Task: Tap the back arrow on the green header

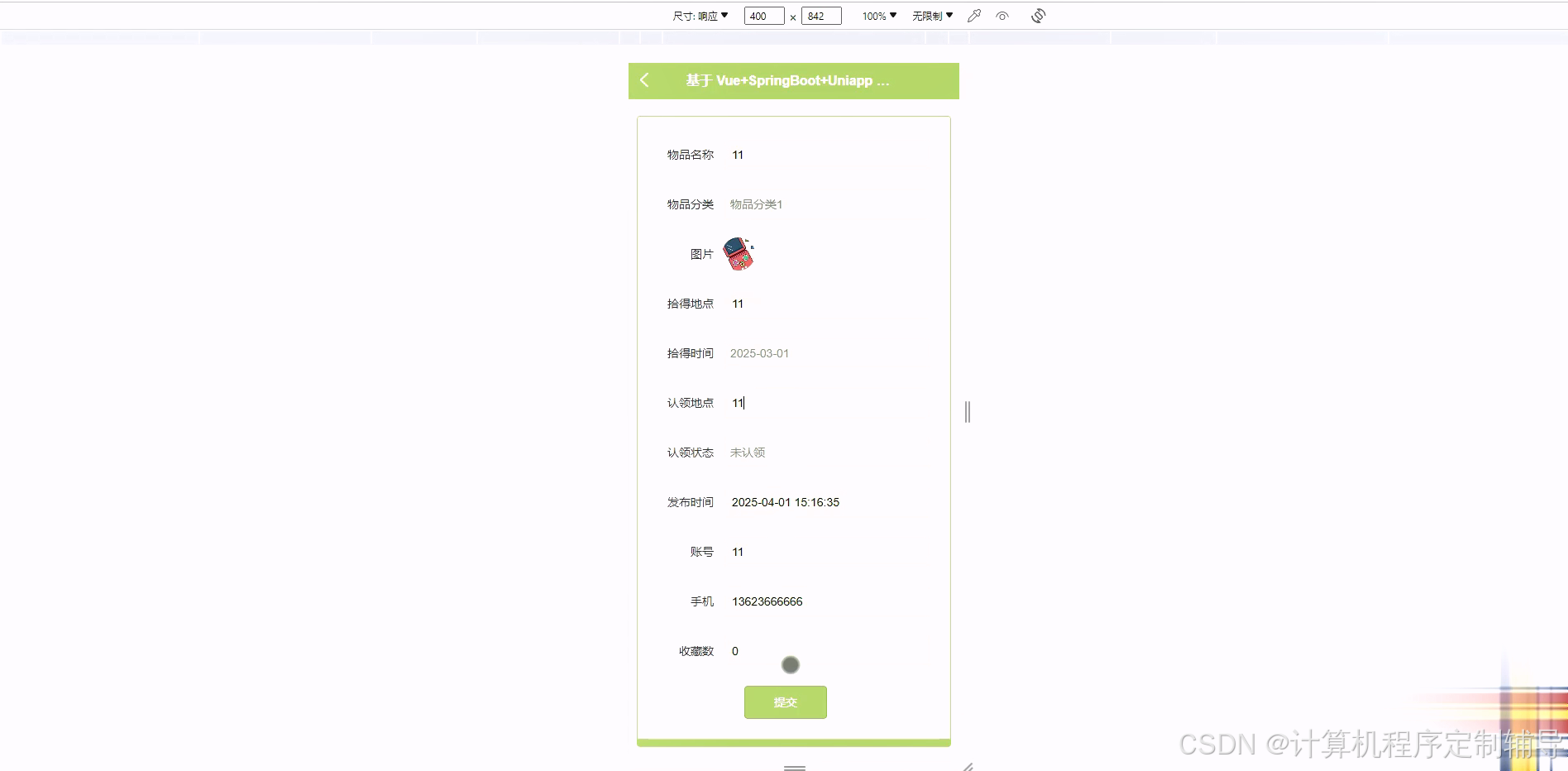Action: pos(644,80)
